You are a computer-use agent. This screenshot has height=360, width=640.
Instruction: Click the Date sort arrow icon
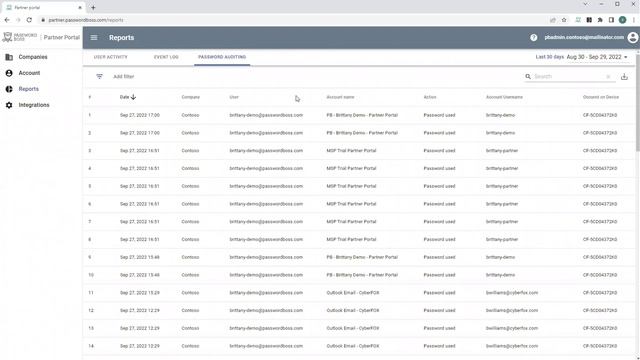[x=133, y=97]
